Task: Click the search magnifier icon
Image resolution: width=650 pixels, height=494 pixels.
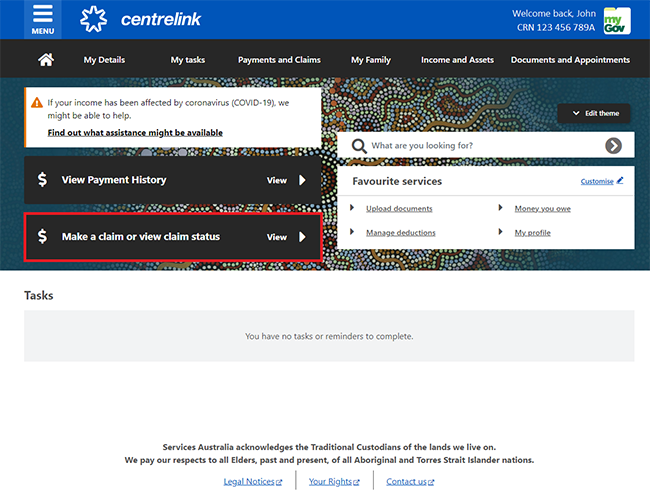Action: point(359,146)
